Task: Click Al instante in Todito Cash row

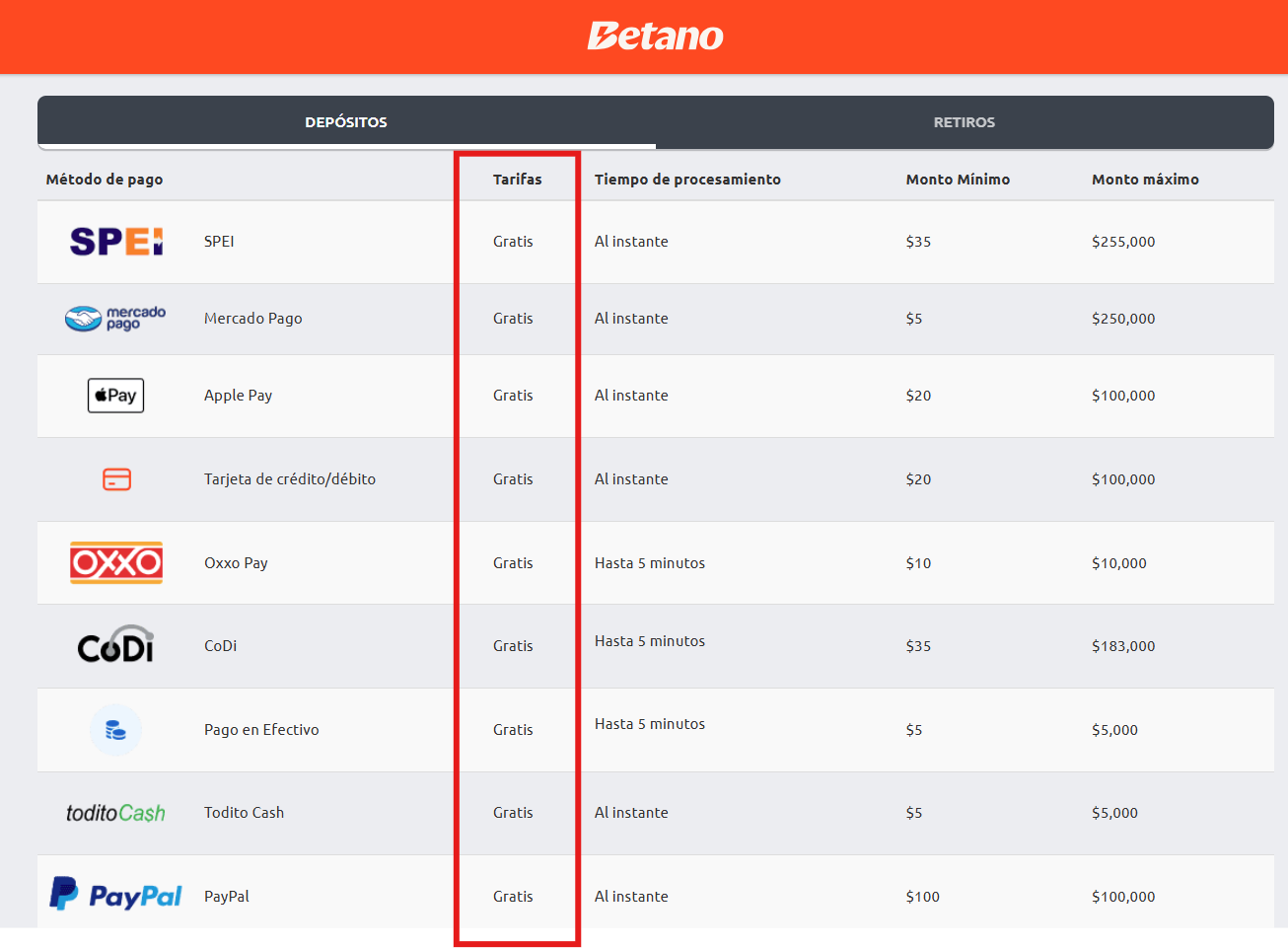Action: pos(631,813)
